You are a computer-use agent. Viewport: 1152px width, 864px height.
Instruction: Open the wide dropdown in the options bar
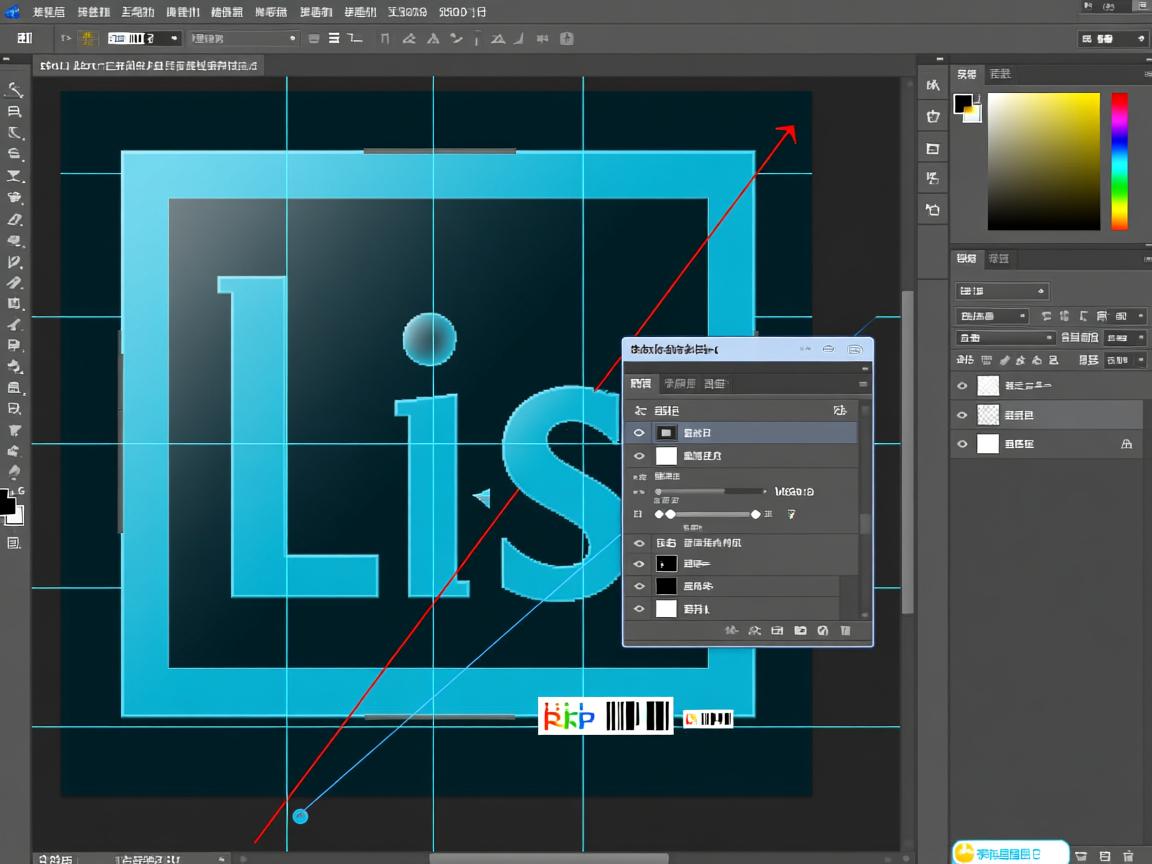click(x=244, y=38)
